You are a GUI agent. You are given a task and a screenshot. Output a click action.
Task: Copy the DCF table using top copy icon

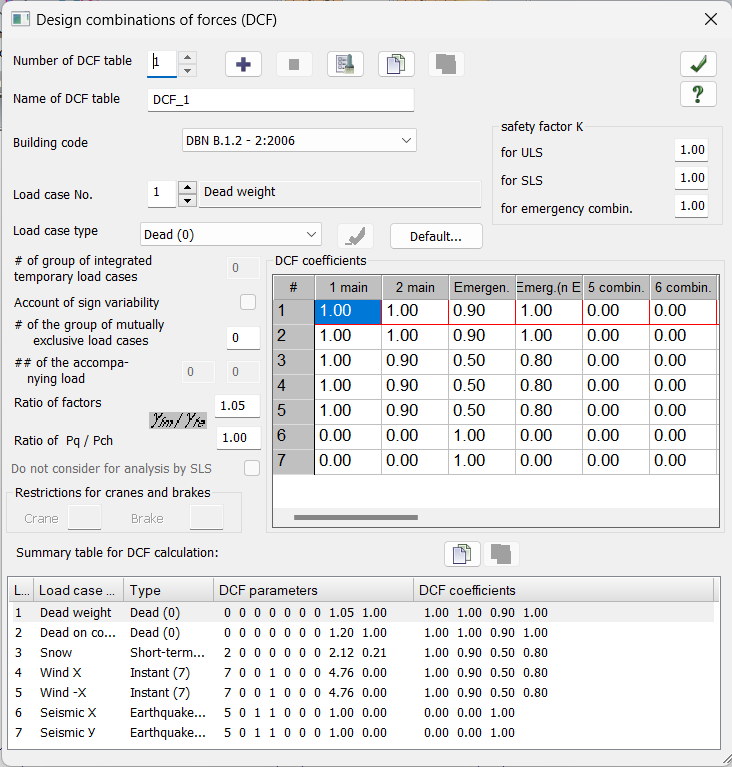(x=396, y=64)
